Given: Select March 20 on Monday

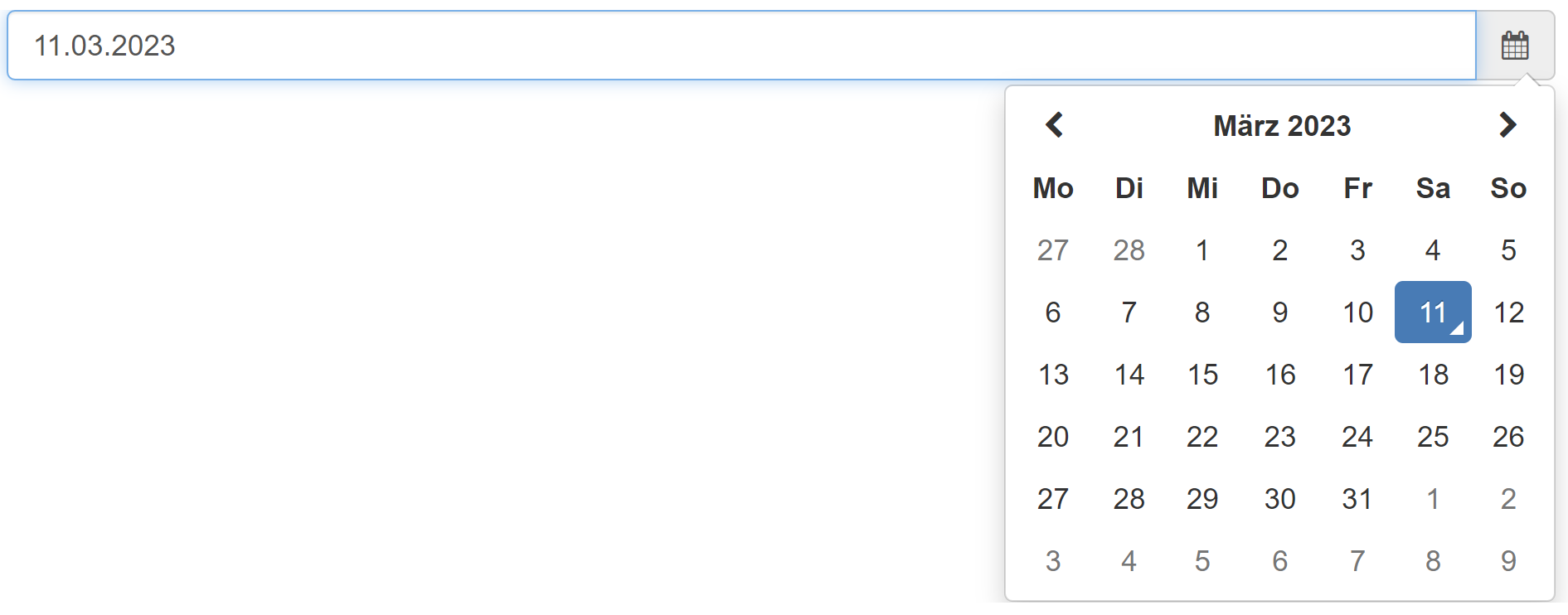Looking at the screenshot, I should coord(1053,437).
